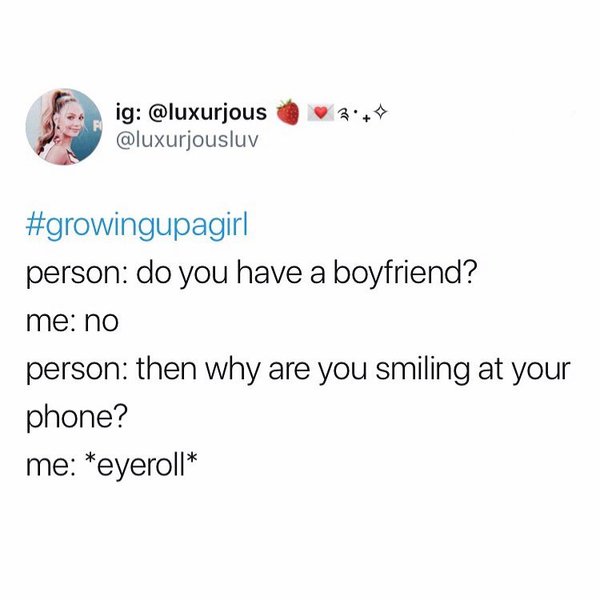This screenshot has width=600, height=600.
Task: Click the word smiling in the tweet
Action: [422, 370]
